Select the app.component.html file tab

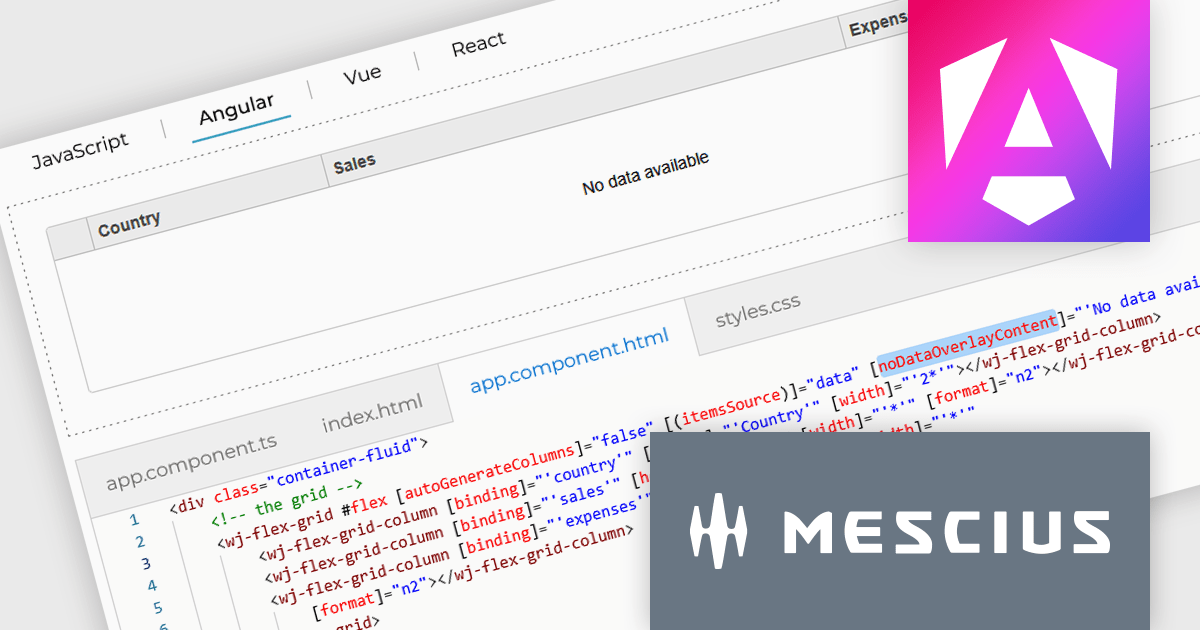coord(568,362)
